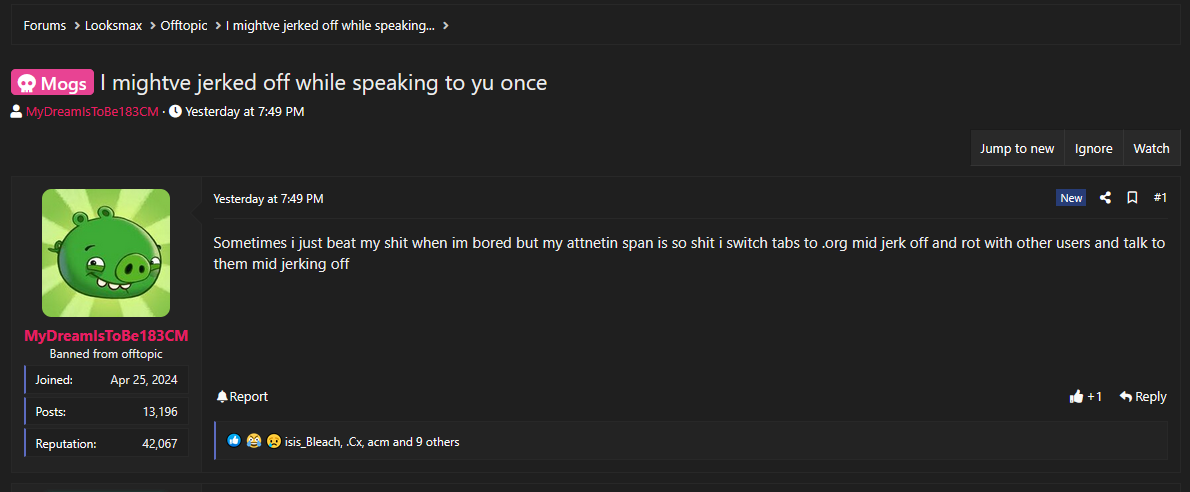Open MyDreamIsToBe183CM profile under the avatar
Screen dimensions: 1190x492
pyautogui.click(x=106, y=335)
